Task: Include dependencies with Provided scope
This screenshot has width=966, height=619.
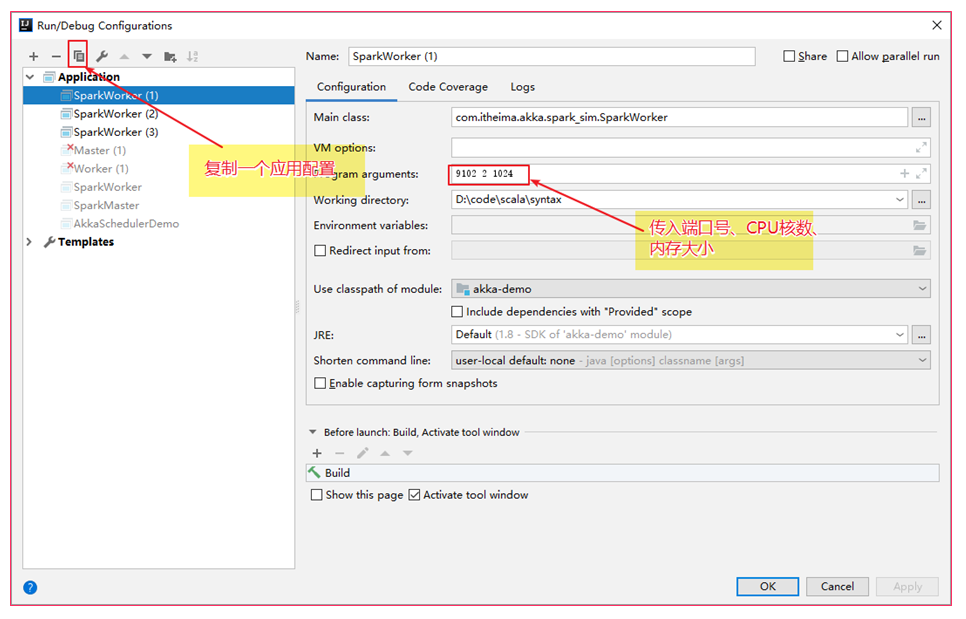Action: pos(457,312)
